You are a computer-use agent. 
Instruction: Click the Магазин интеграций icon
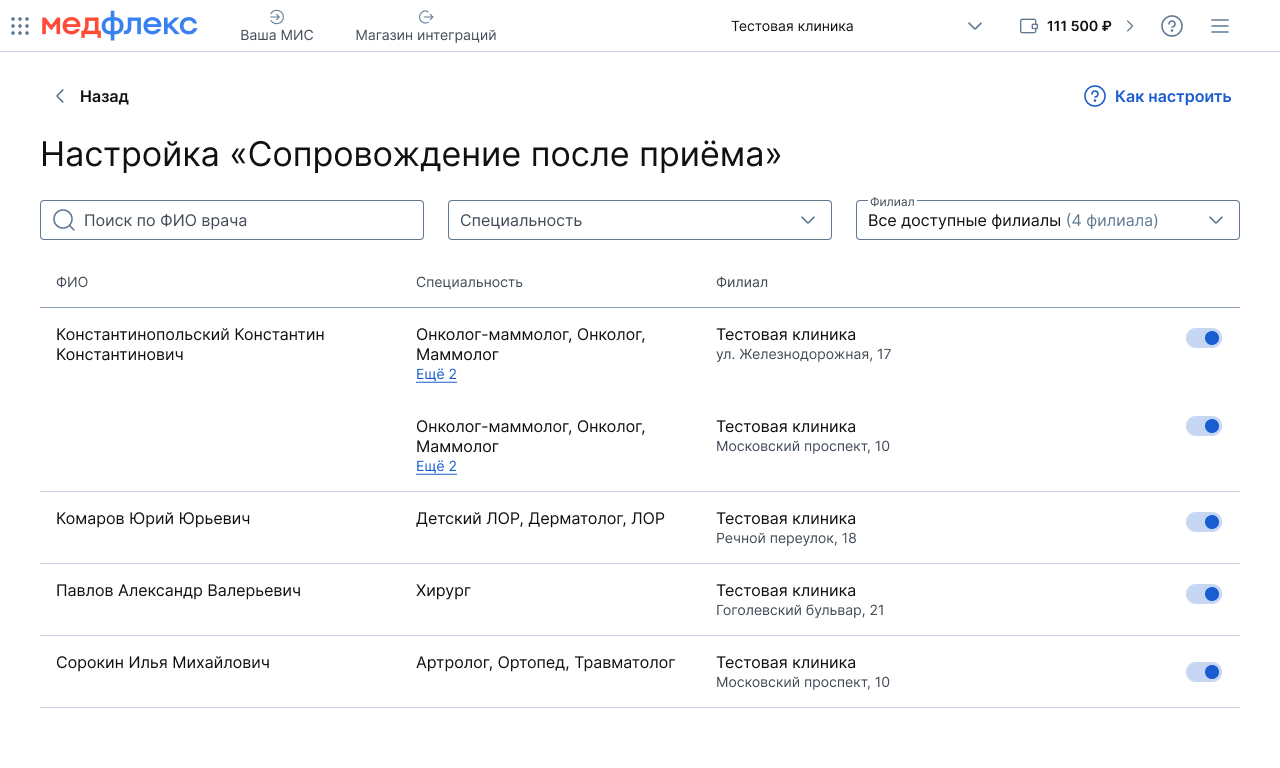426,17
